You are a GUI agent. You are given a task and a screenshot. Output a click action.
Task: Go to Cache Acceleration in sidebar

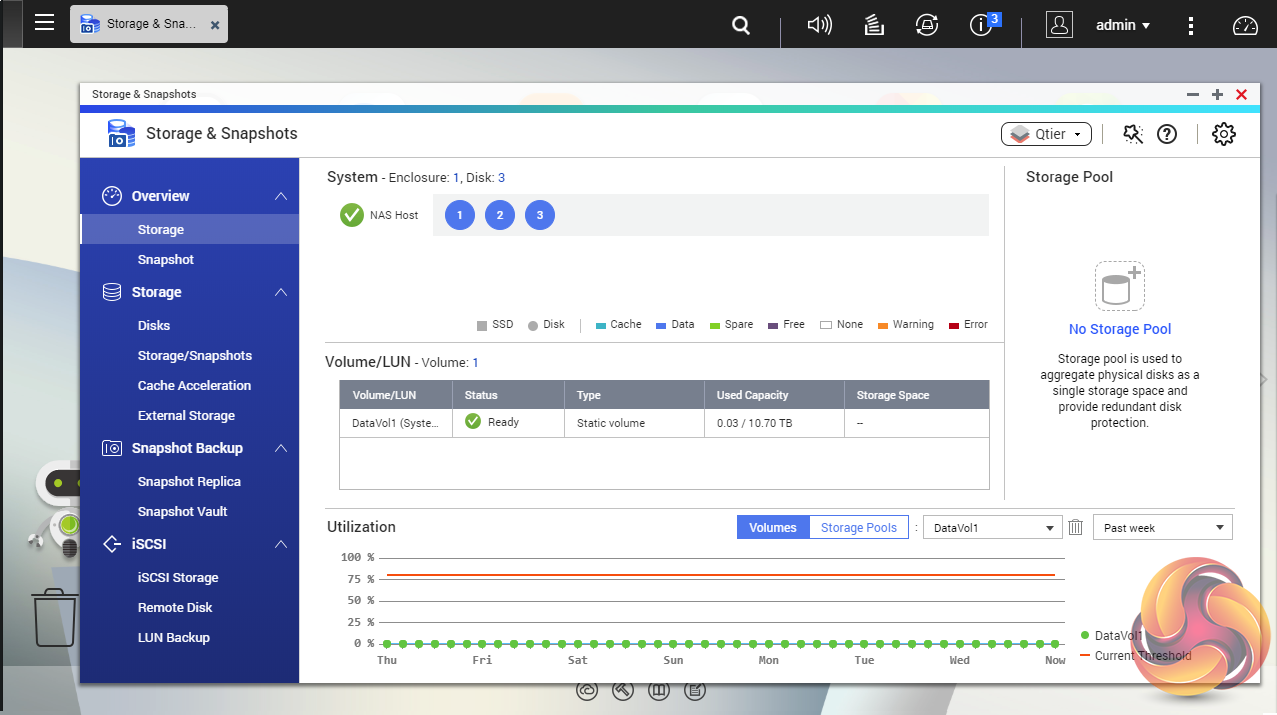pos(194,385)
